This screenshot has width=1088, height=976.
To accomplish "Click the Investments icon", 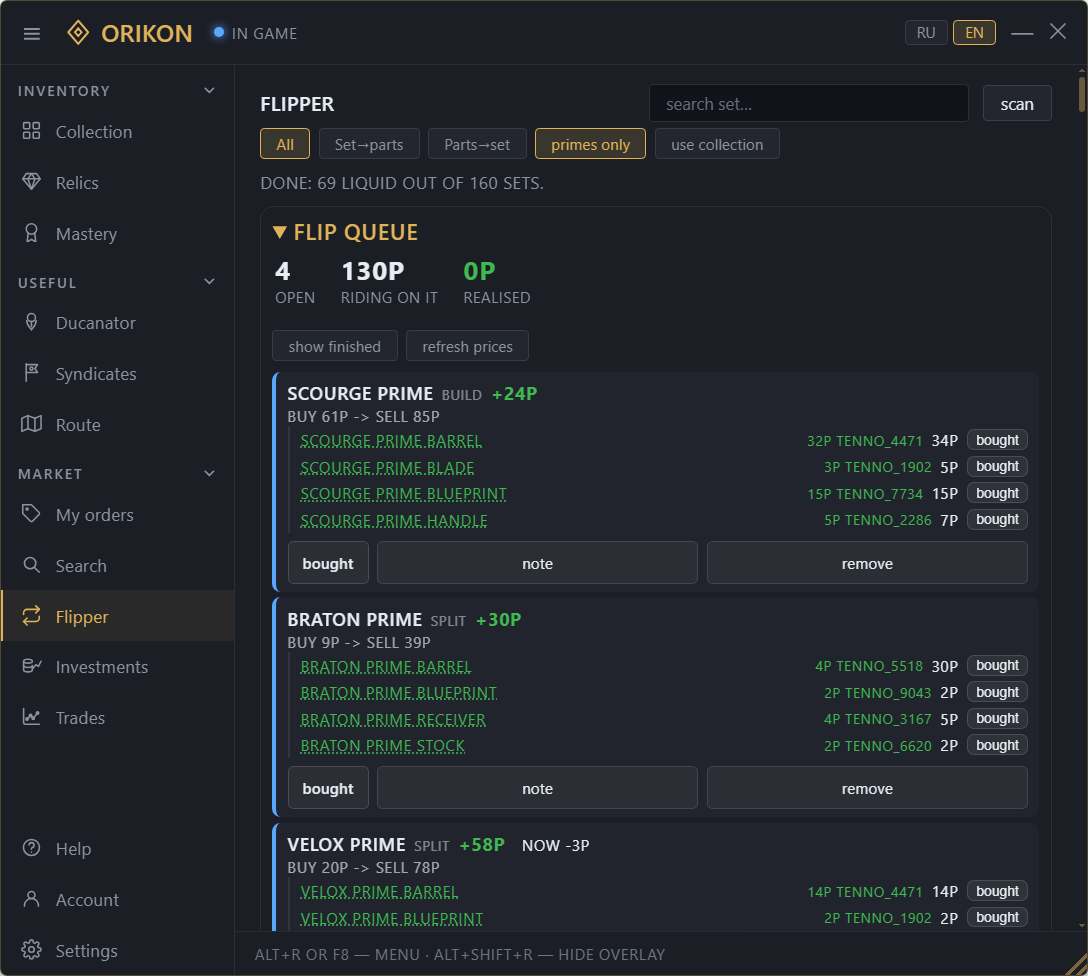I will click(x=31, y=666).
